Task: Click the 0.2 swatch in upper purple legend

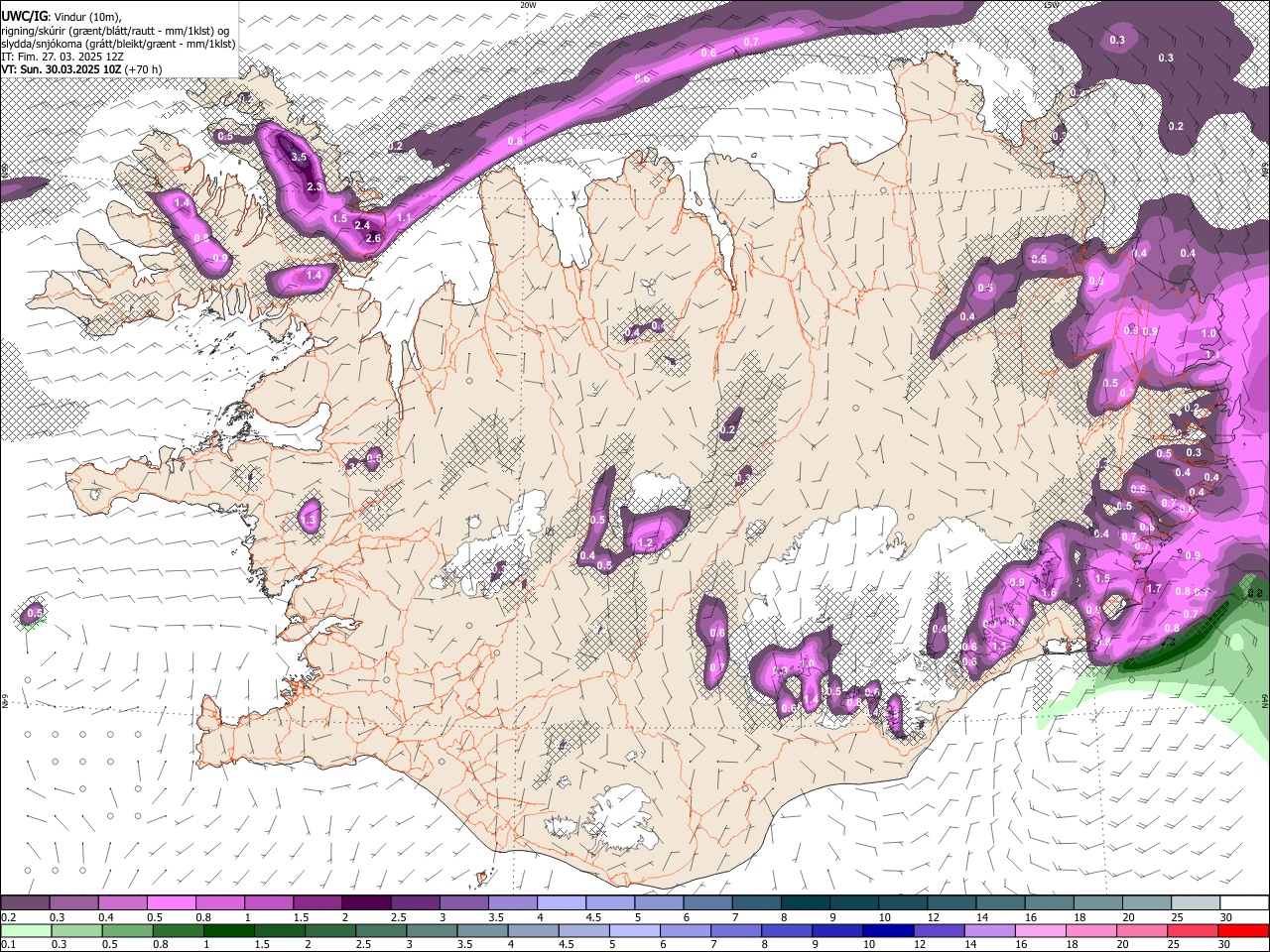Action: [25, 903]
